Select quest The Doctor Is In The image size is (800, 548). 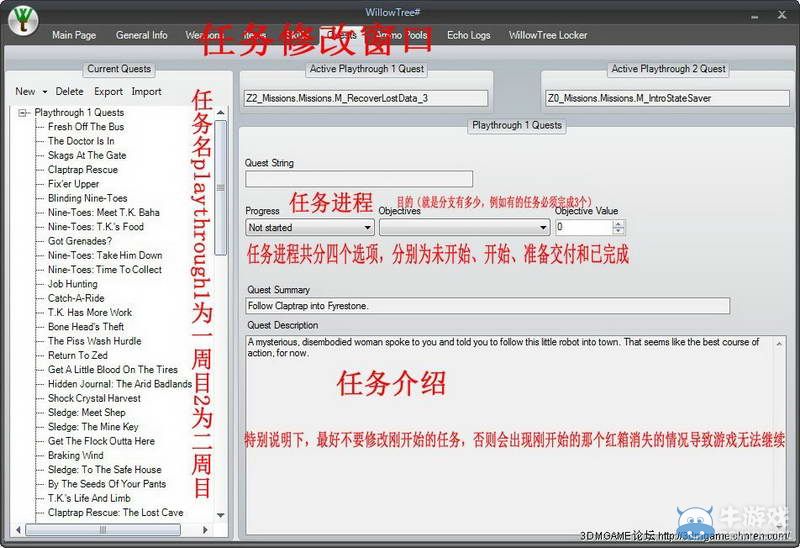(x=81, y=141)
